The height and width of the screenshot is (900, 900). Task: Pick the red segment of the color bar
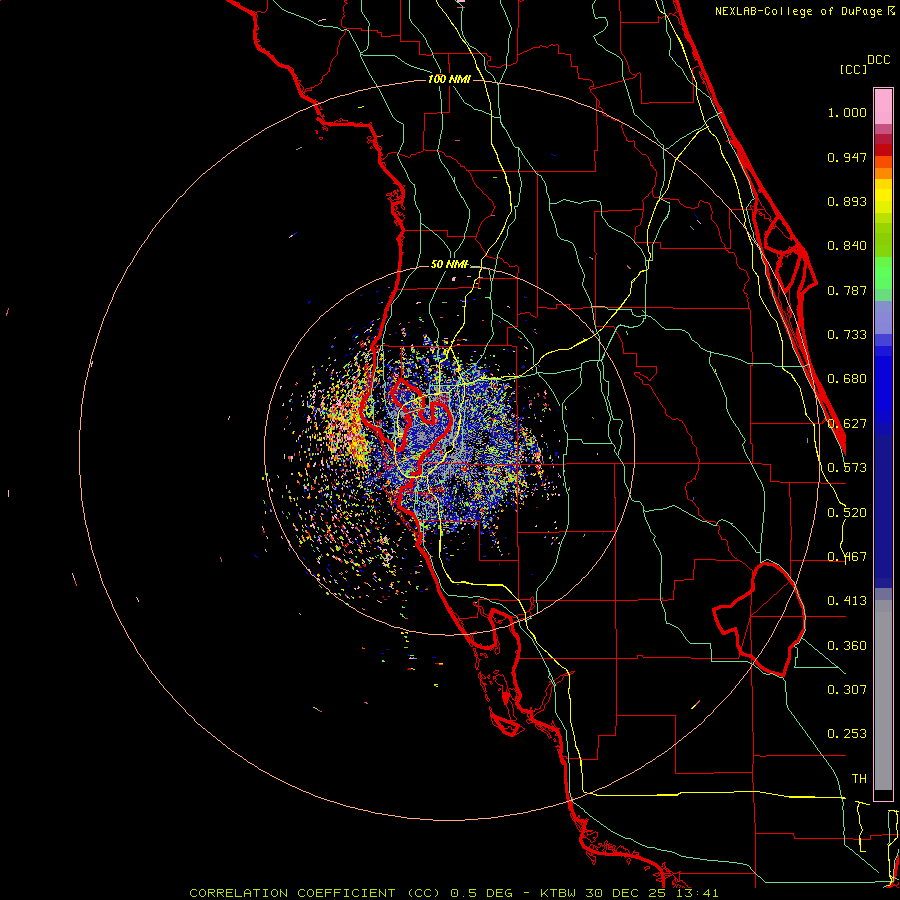pos(883,150)
